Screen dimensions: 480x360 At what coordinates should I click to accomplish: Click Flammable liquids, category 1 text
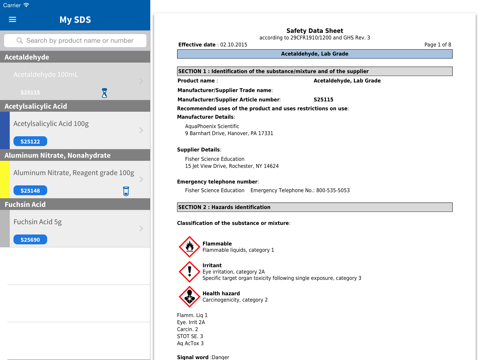[238, 250]
